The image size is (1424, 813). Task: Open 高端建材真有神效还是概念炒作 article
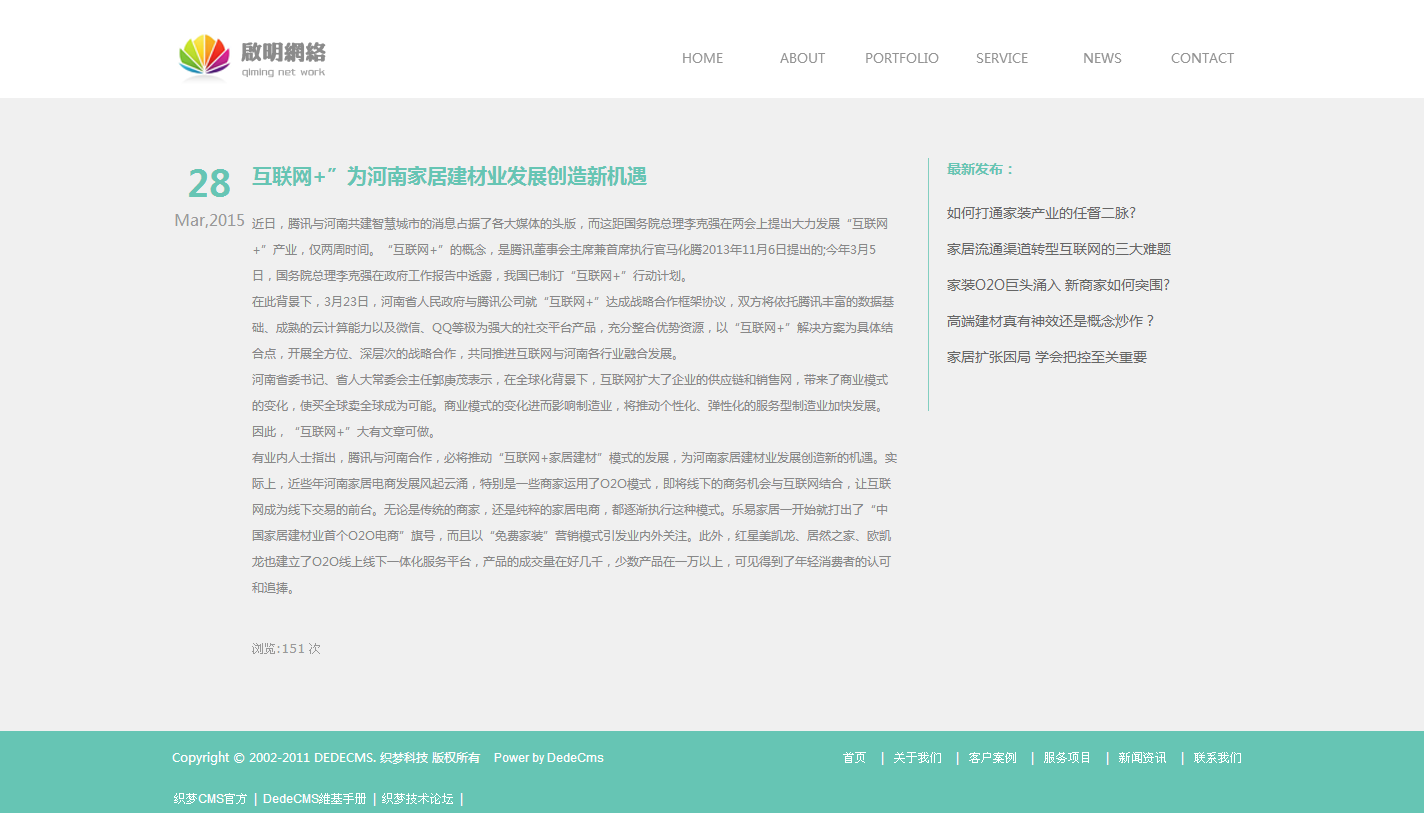pos(1051,321)
